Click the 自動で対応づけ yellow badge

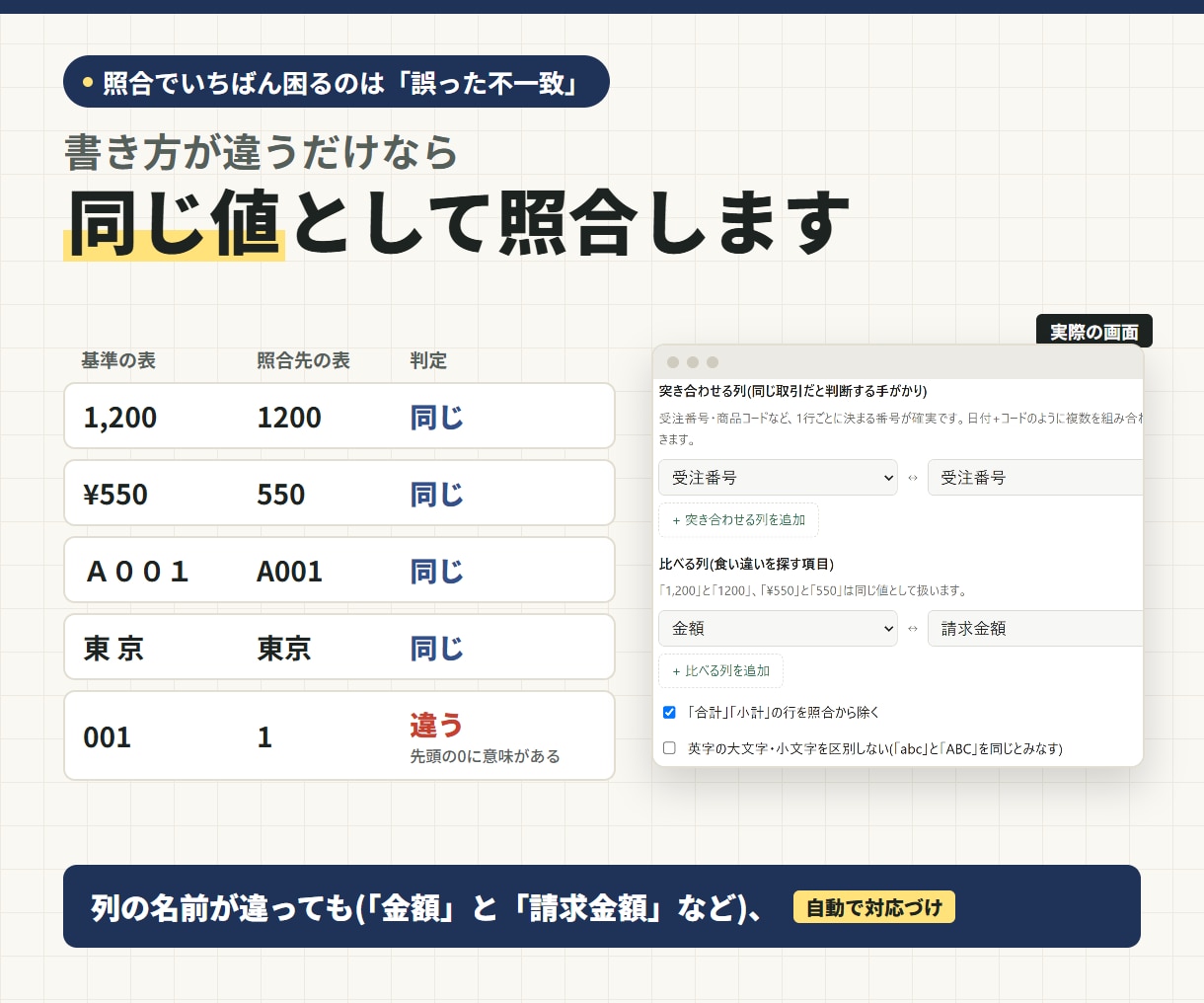point(874,907)
